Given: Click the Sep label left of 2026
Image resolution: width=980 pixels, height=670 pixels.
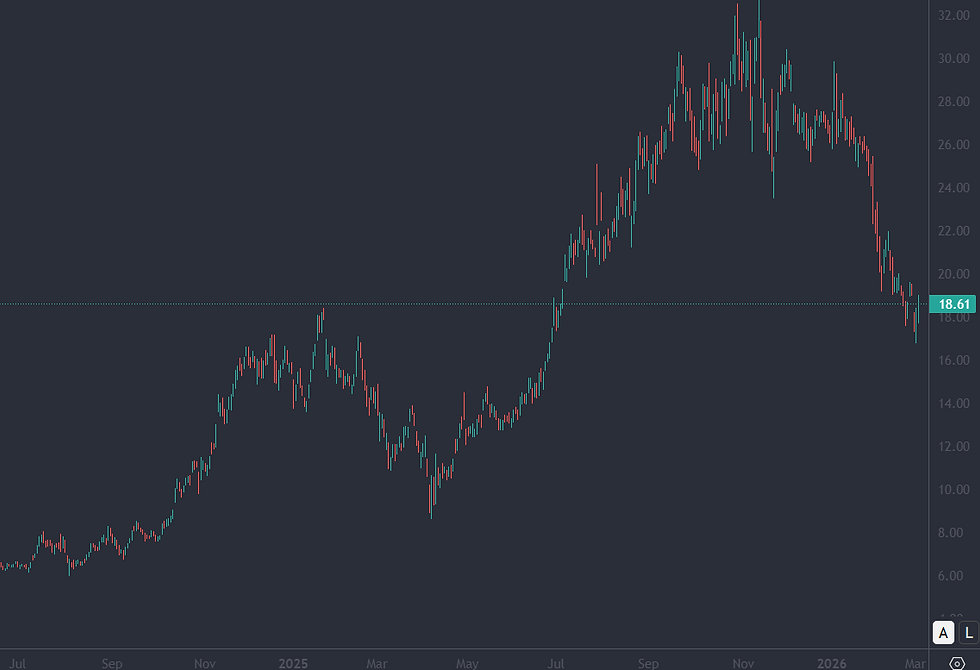Looking at the screenshot, I should point(648,663).
